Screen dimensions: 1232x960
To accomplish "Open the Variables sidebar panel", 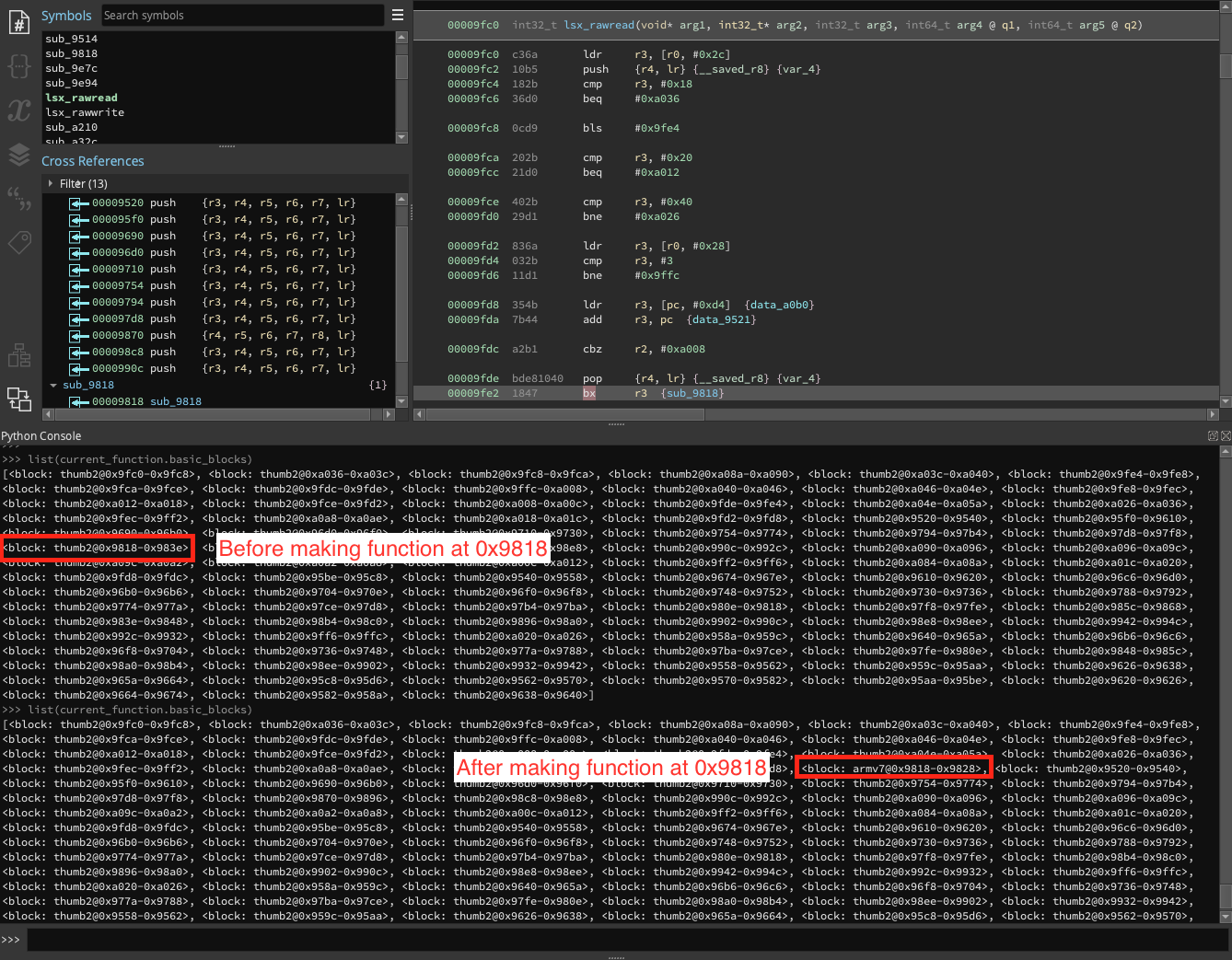I will click(19, 110).
